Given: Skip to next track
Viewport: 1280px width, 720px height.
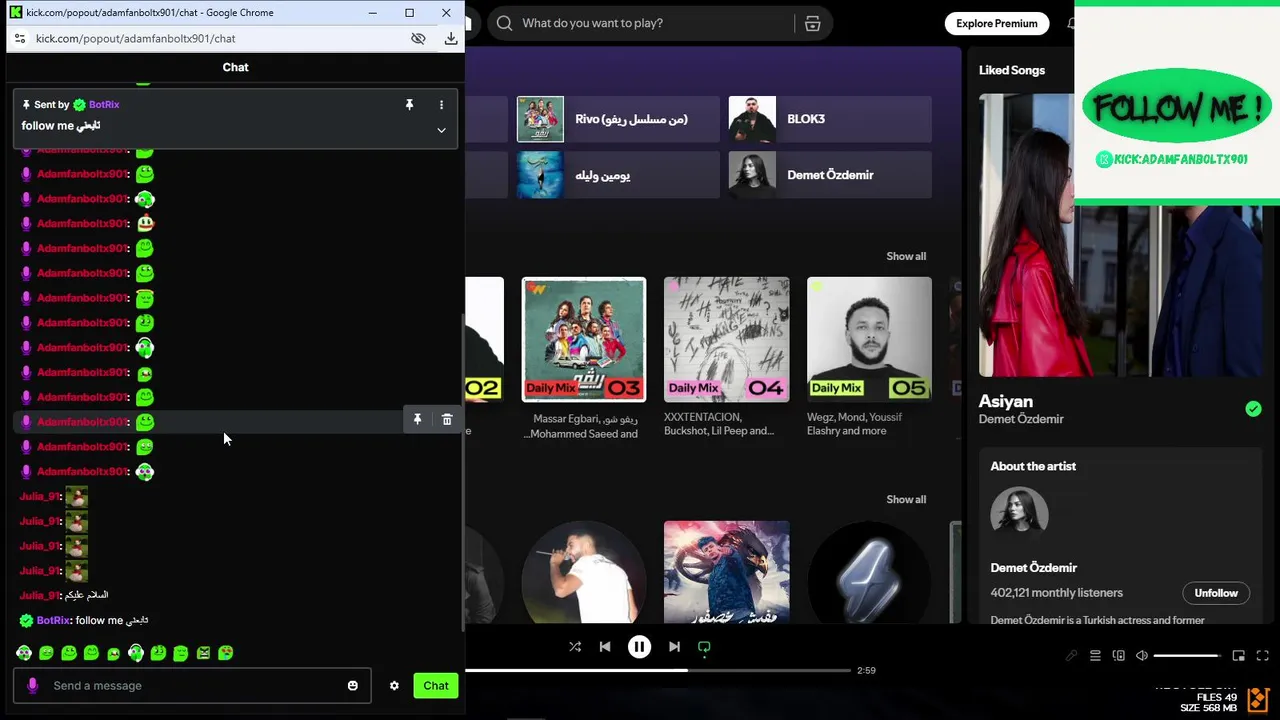Looking at the screenshot, I should (x=674, y=647).
